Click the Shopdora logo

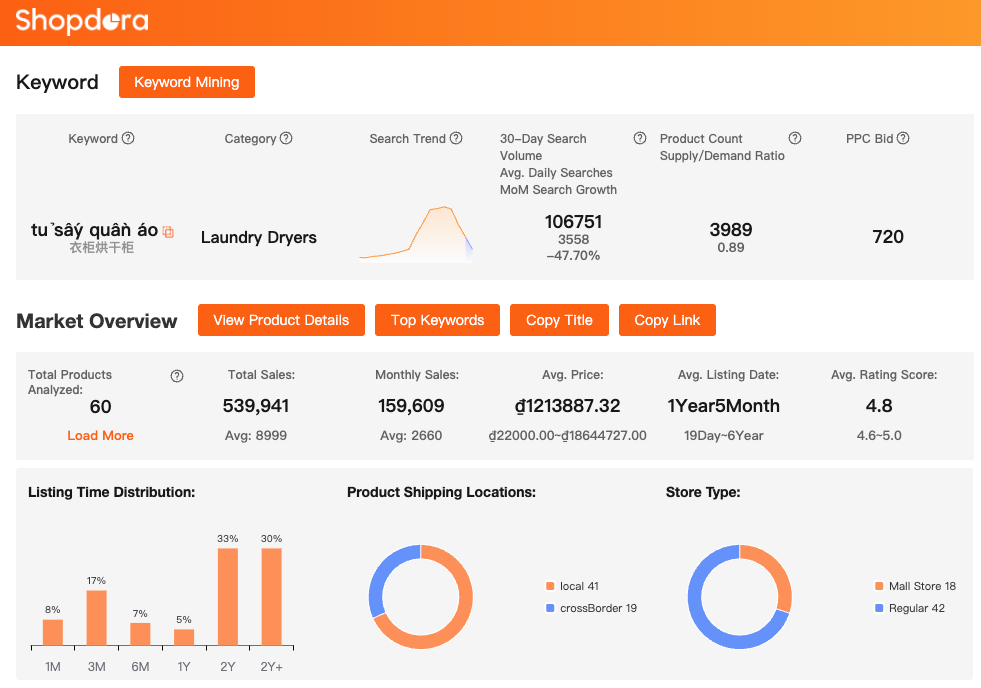pos(82,20)
